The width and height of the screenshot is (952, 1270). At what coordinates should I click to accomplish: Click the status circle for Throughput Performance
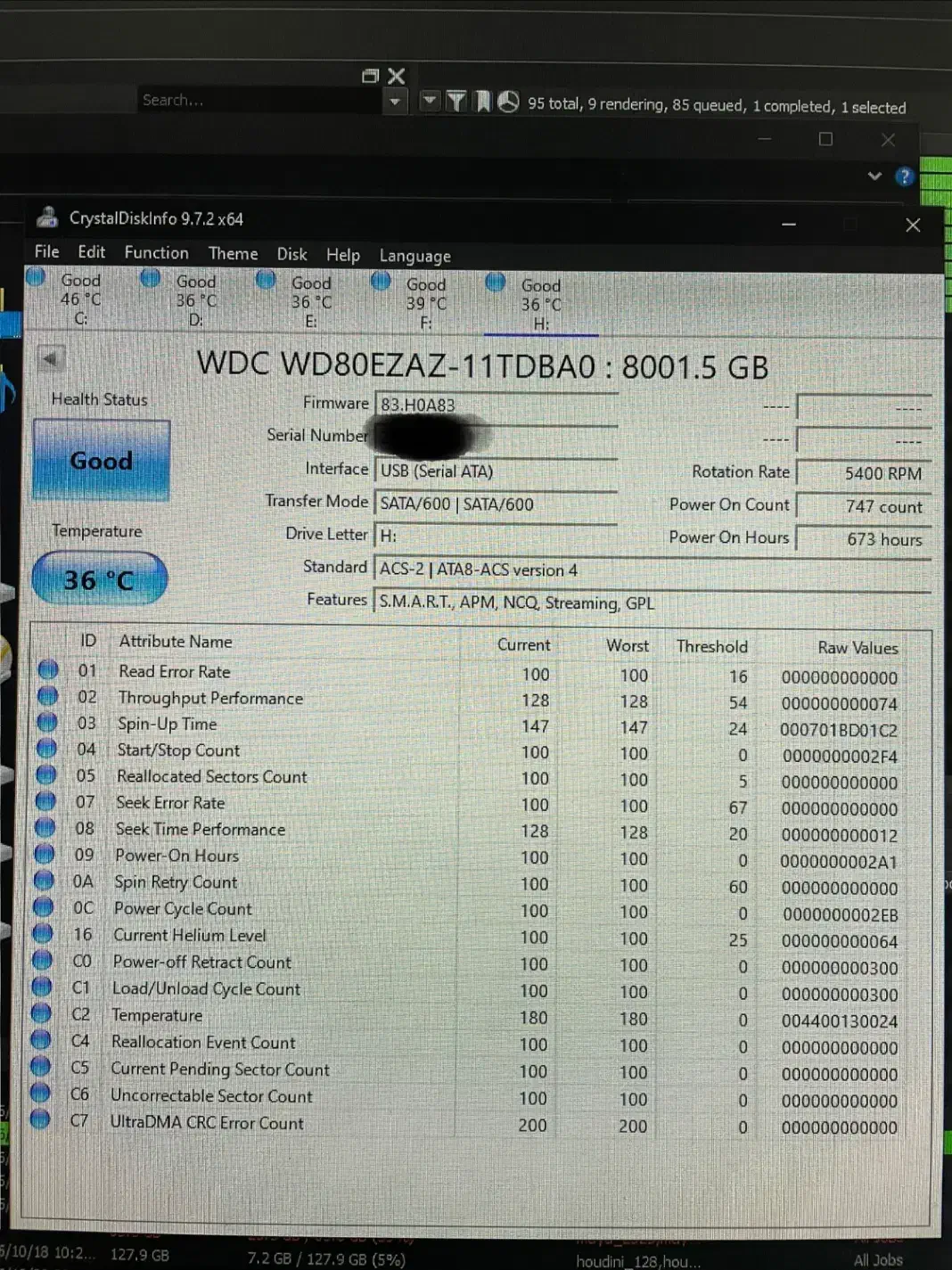(48, 695)
